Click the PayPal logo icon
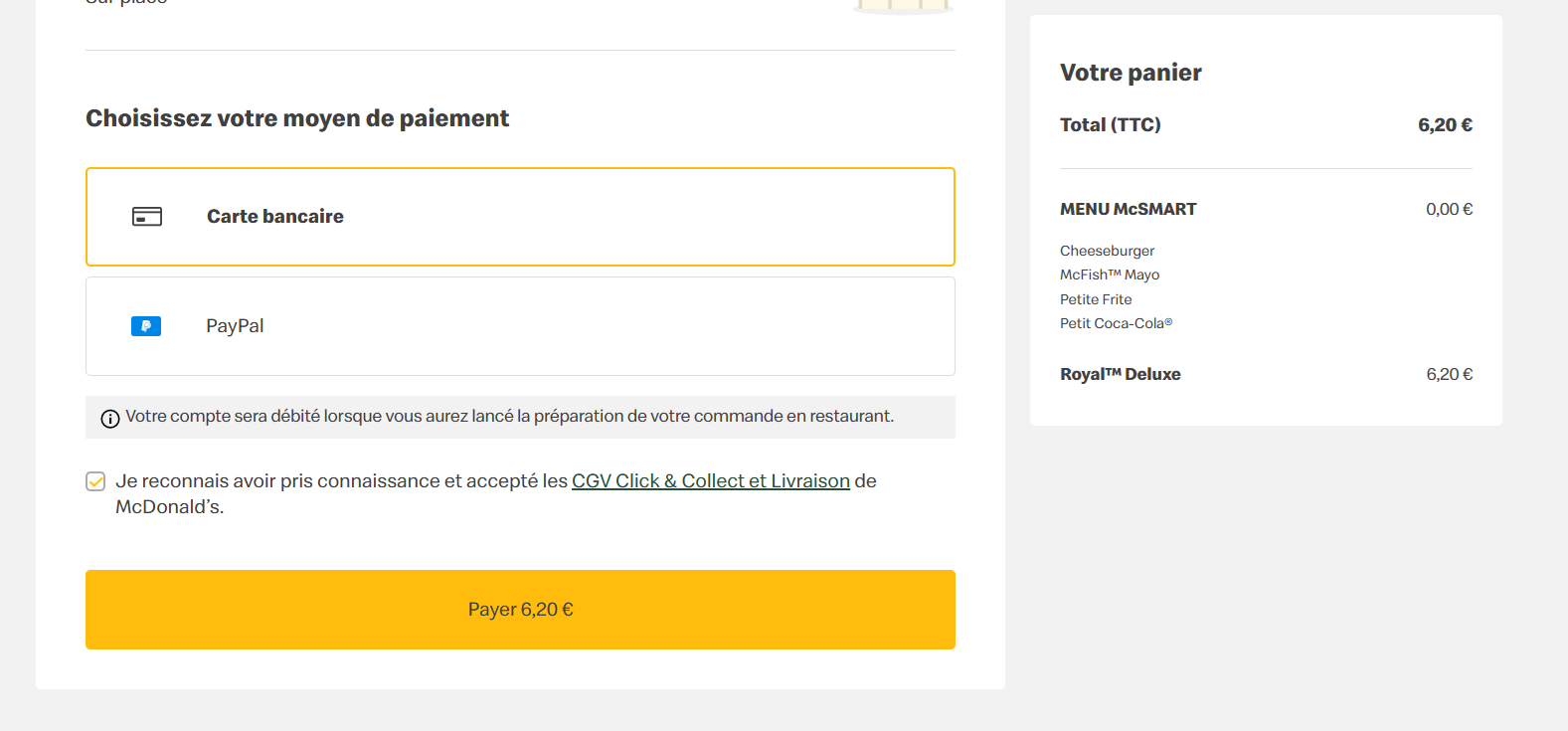This screenshot has width=1568, height=731. click(x=146, y=326)
